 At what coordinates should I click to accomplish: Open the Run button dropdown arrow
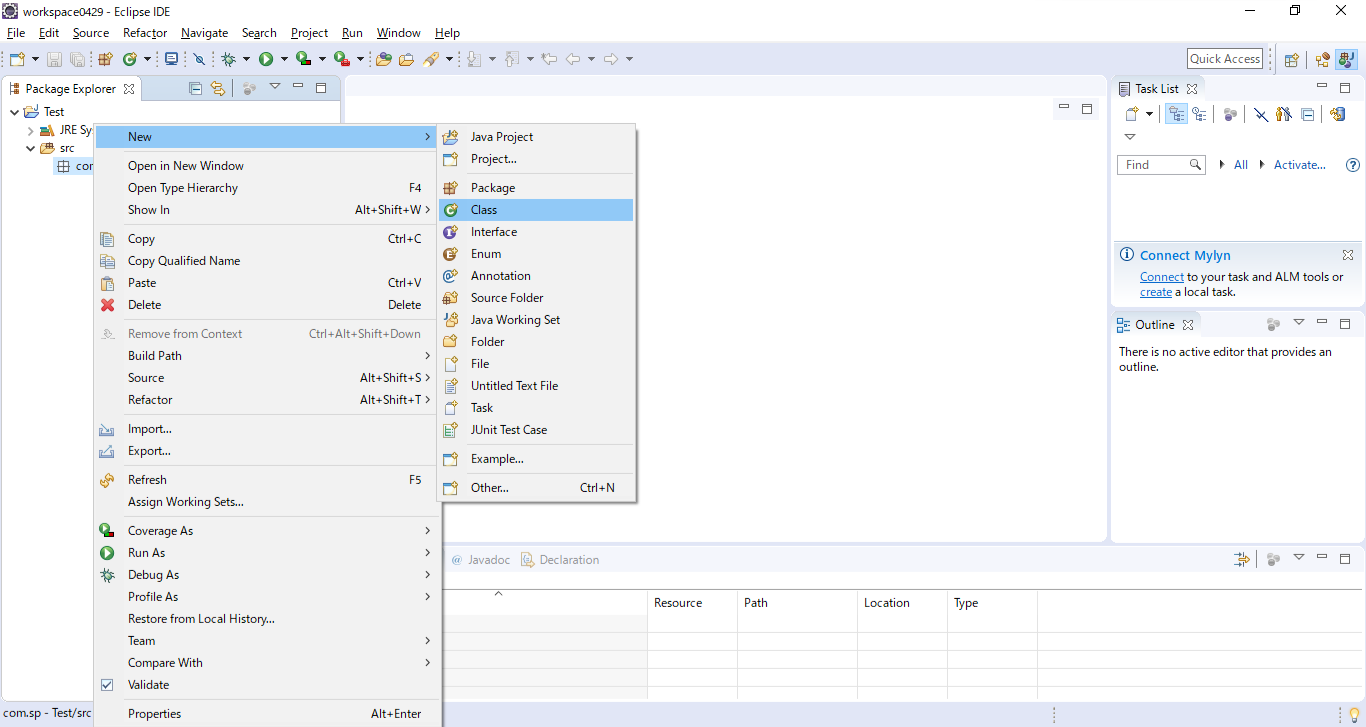pyautogui.click(x=284, y=59)
